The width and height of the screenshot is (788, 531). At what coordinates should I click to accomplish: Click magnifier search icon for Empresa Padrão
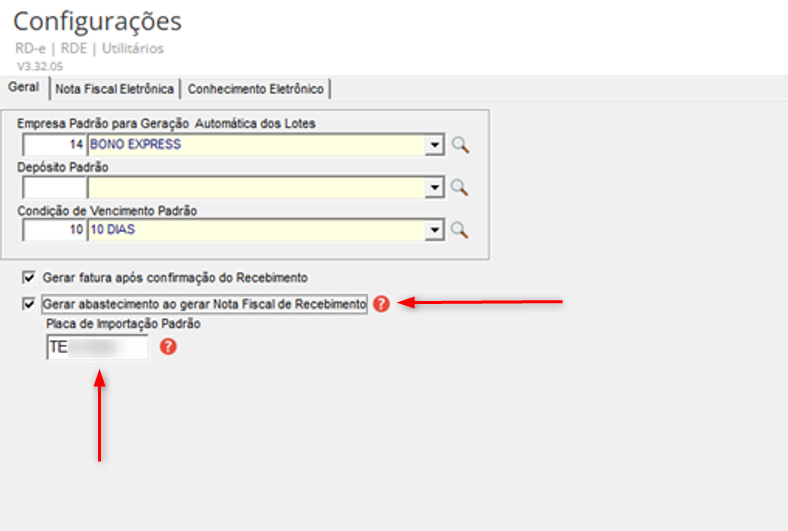point(460,145)
